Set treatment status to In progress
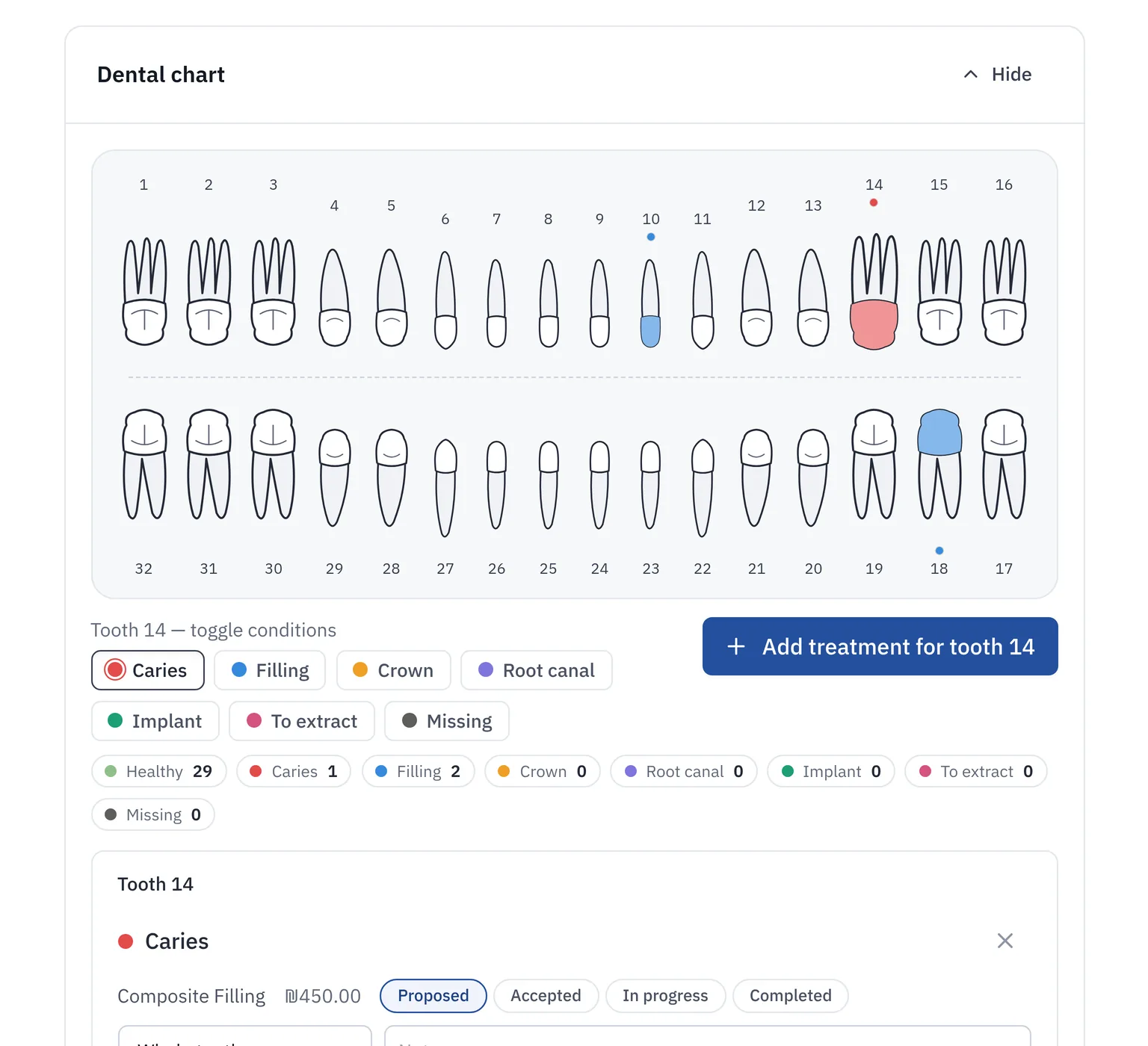 coord(665,996)
